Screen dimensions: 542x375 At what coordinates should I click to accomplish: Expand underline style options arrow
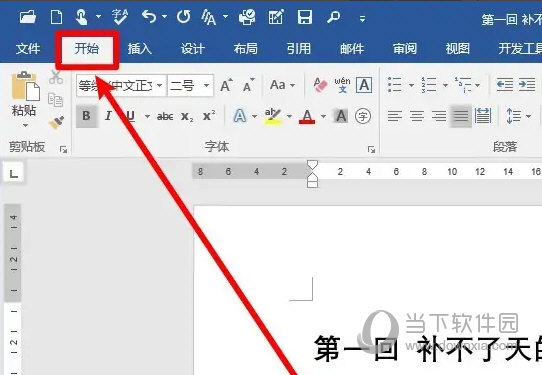click(x=147, y=116)
